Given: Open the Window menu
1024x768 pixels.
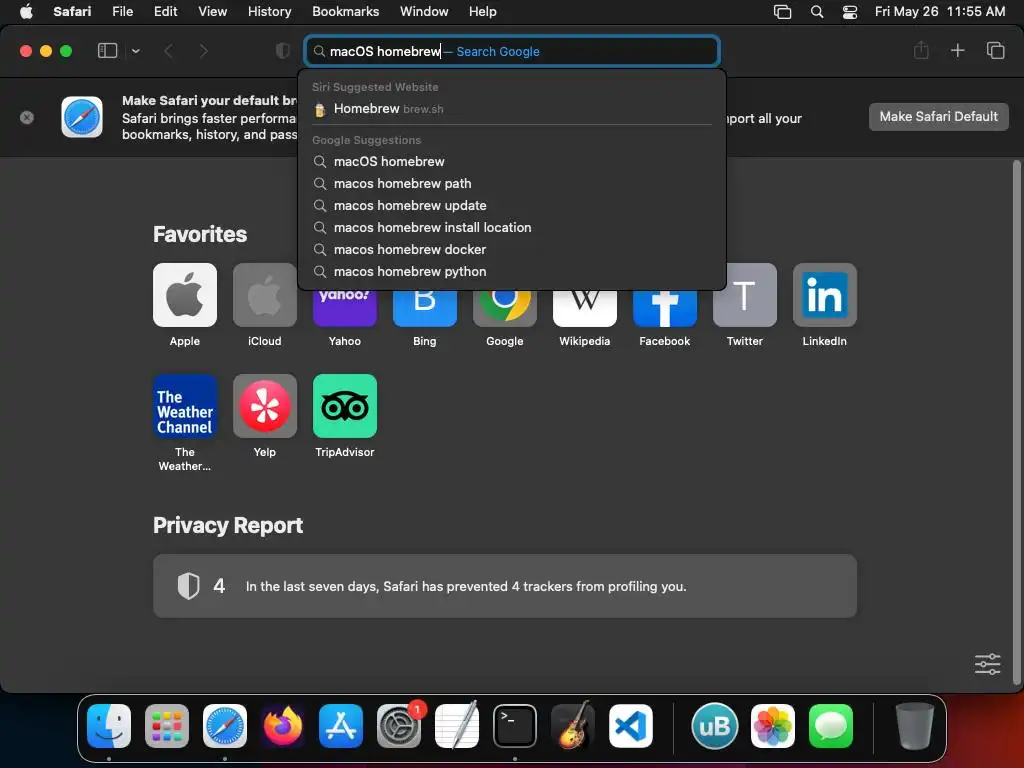Looking at the screenshot, I should pyautogui.click(x=424, y=12).
